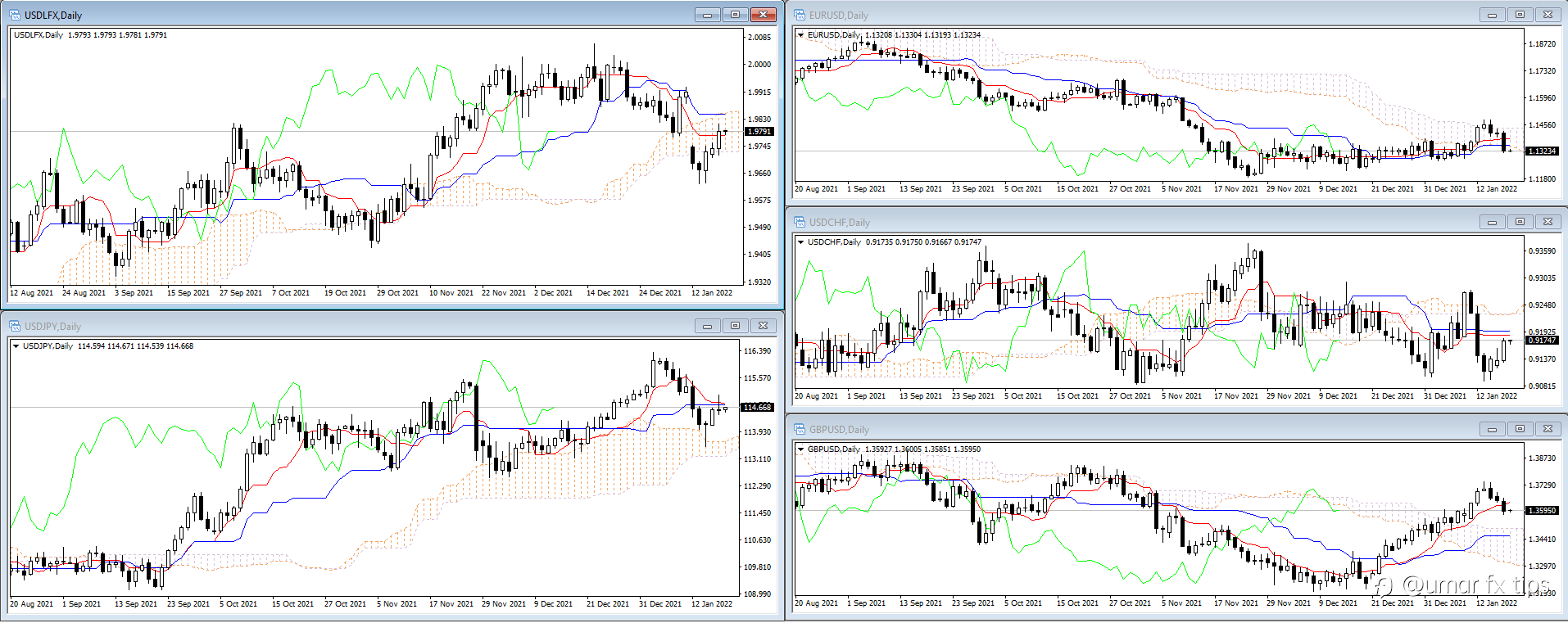Click the 14 Dec 2021 date on USDLFX chart
The height and width of the screenshot is (623, 1568).
click(x=608, y=293)
